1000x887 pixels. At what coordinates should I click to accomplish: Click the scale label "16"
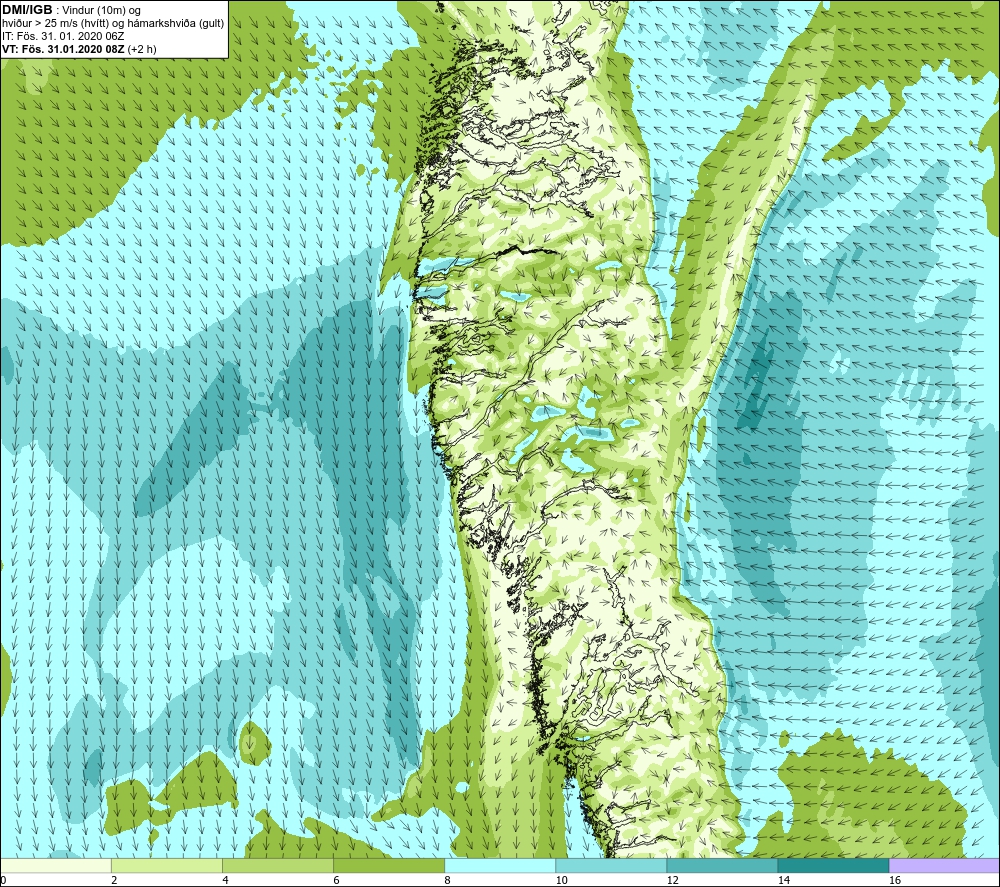pyautogui.click(x=895, y=881)
